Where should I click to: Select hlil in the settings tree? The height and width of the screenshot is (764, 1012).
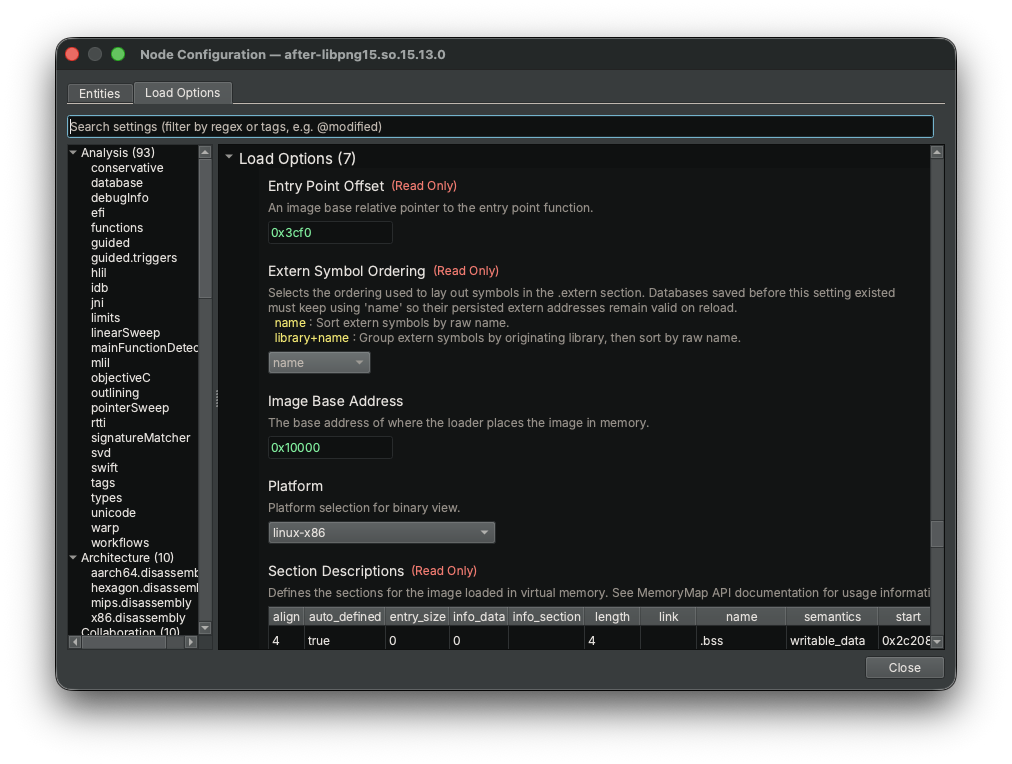[x=99, y=272]
